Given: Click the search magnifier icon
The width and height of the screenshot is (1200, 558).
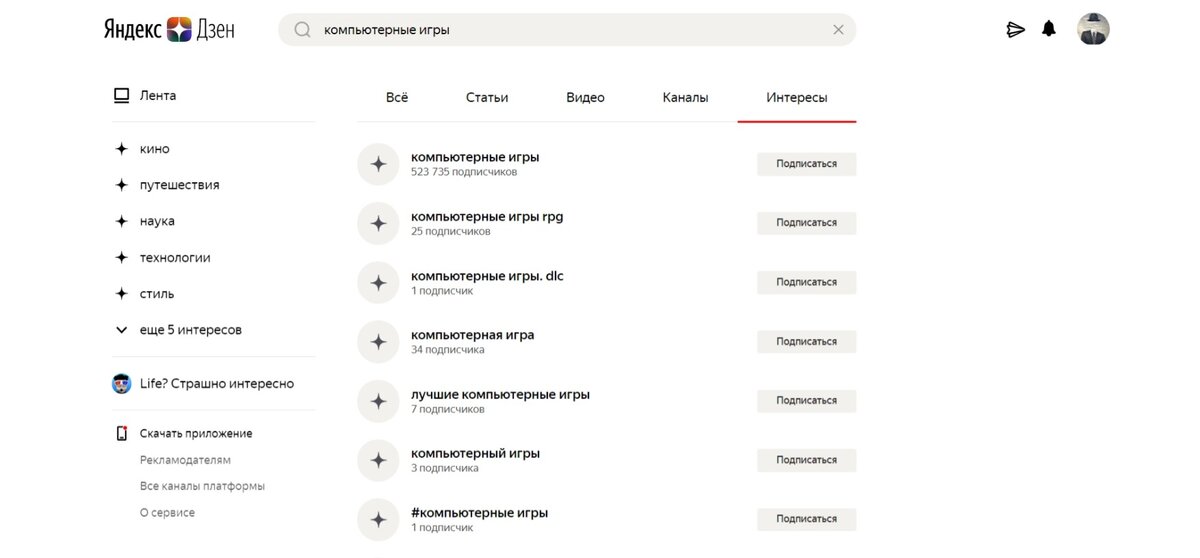Looking at the screenshot, I should click(x=302, y=30).
